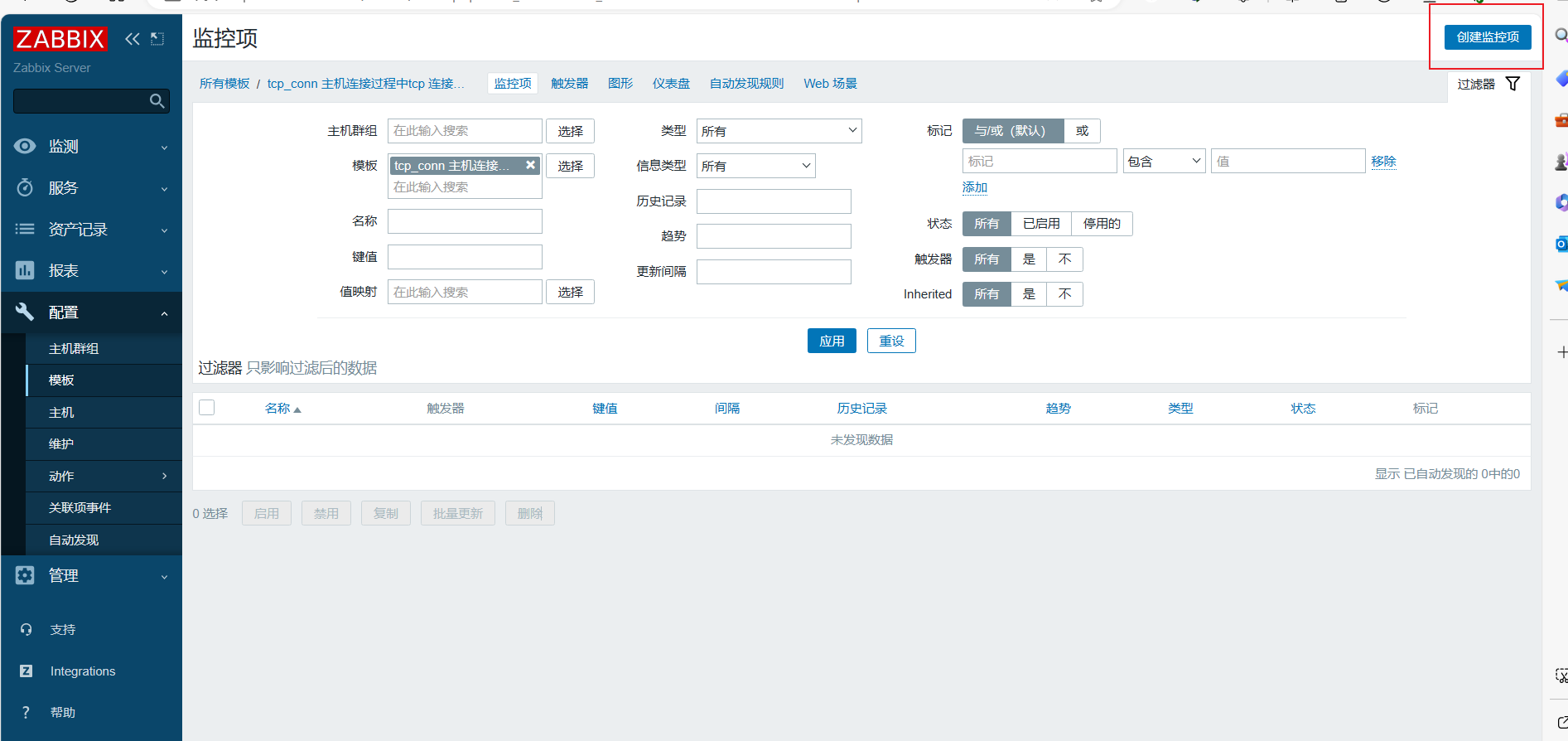Switch to the 自动发现规则 tab

(746, 84)
